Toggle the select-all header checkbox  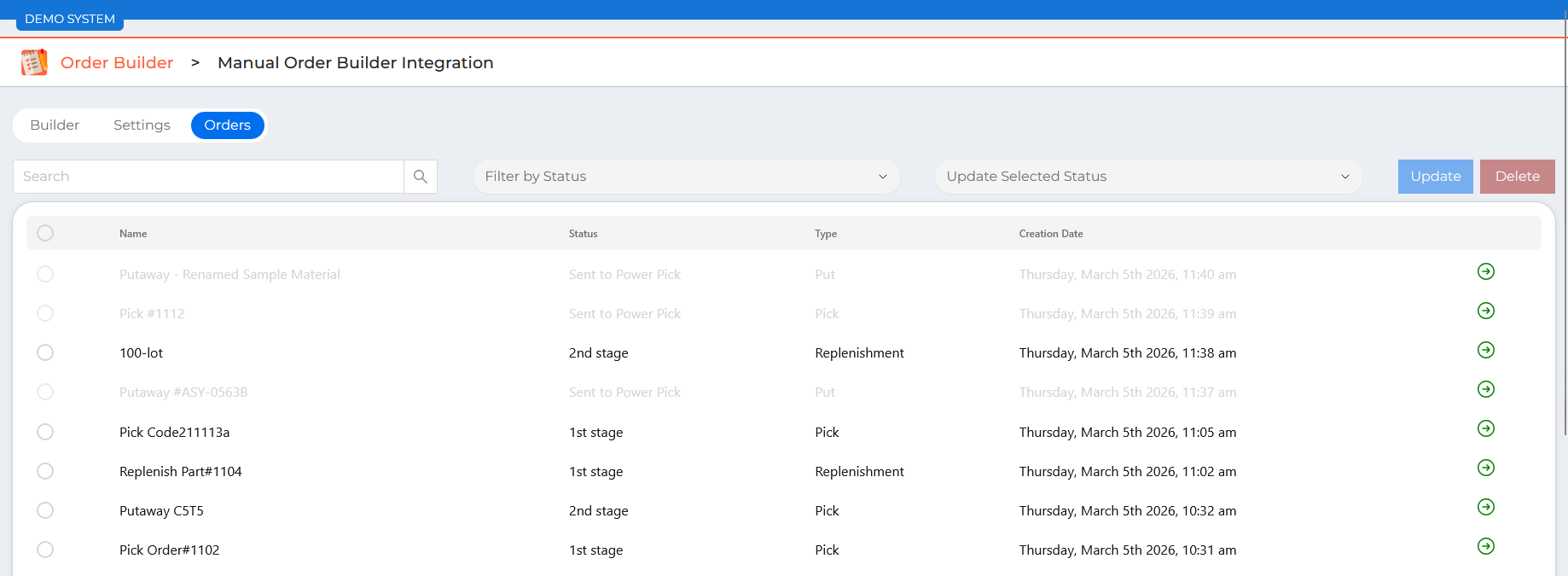(x=45, y=233)
